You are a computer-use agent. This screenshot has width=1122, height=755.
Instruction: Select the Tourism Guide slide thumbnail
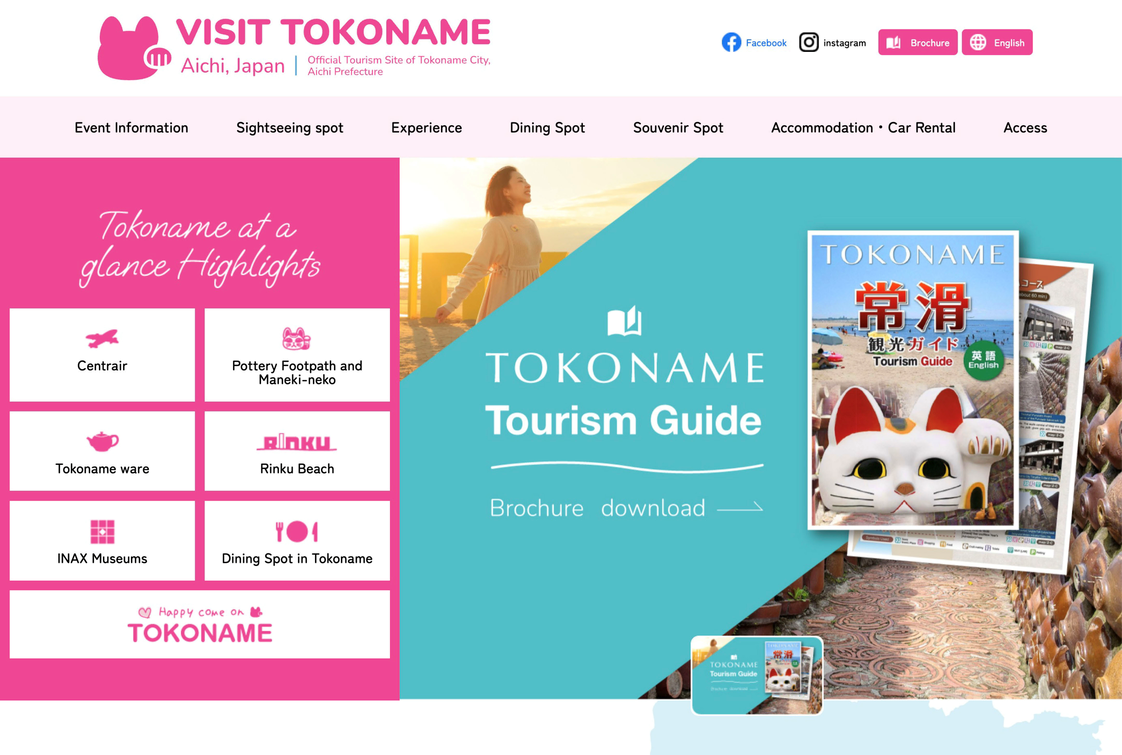[757, 675]
